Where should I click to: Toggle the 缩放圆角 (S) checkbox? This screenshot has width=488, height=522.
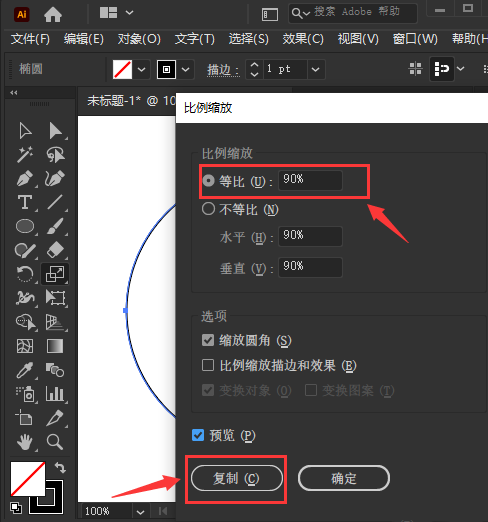tap(208, 340)
